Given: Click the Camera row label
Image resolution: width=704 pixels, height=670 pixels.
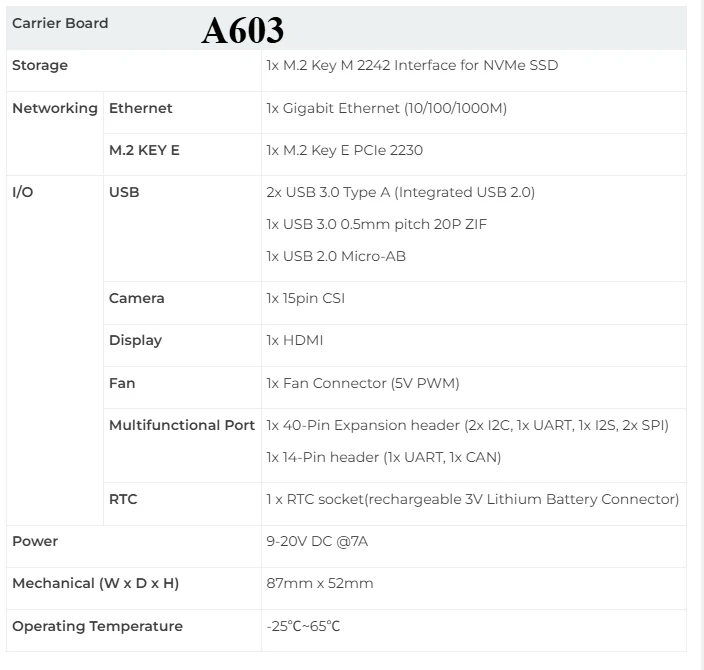Looking at the screenshot, I should coord(137,298).
